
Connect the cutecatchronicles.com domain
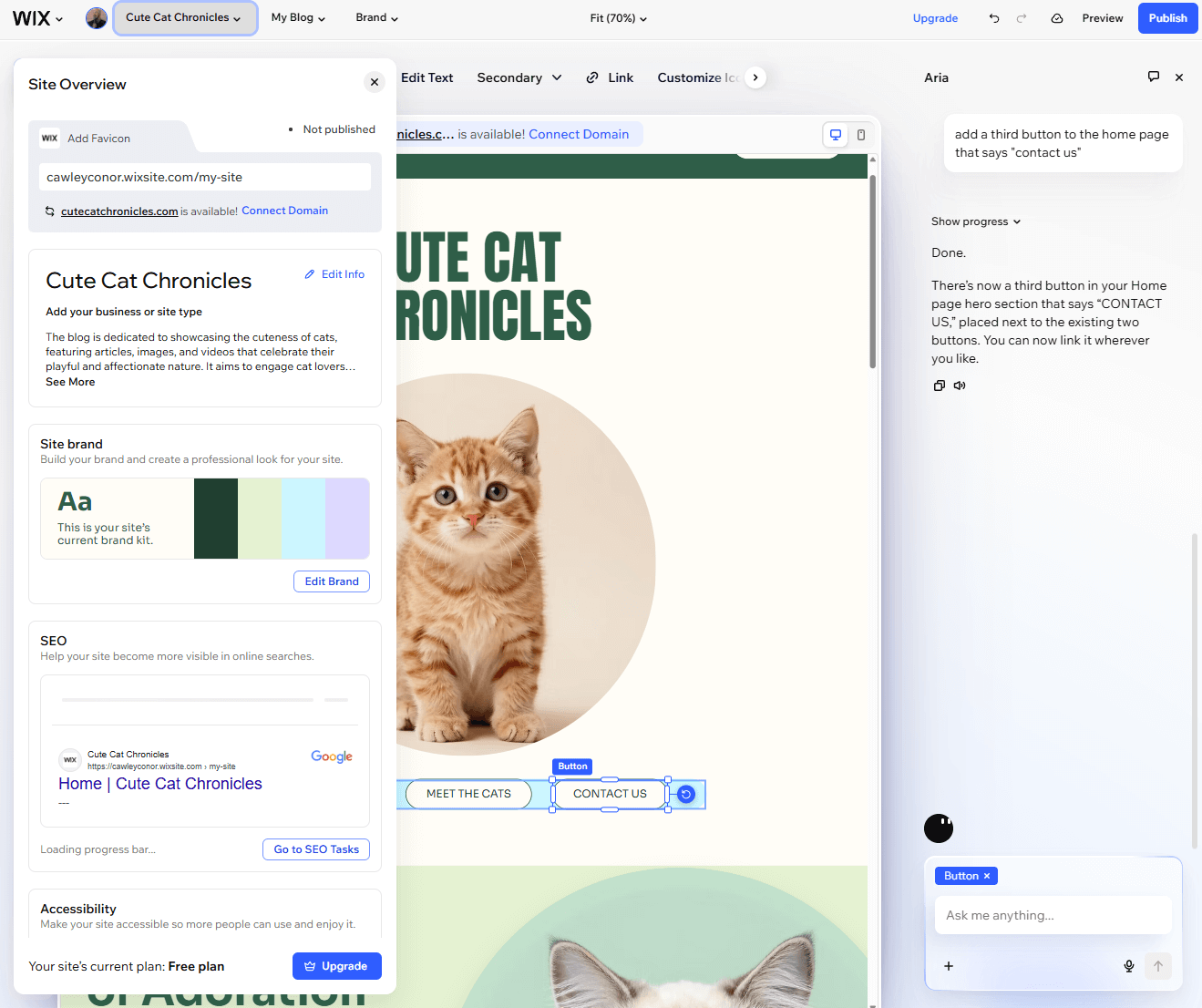[284, 211]
